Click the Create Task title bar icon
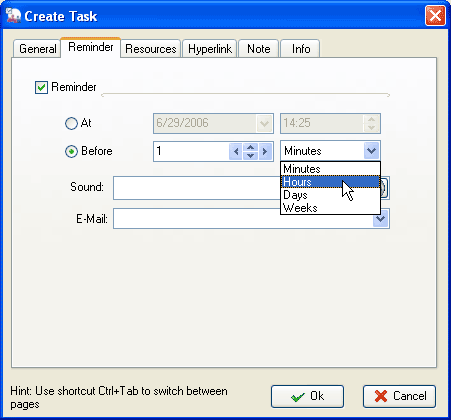Image resolution: width=451 pixels, height=420 pixels. [13, 16]
